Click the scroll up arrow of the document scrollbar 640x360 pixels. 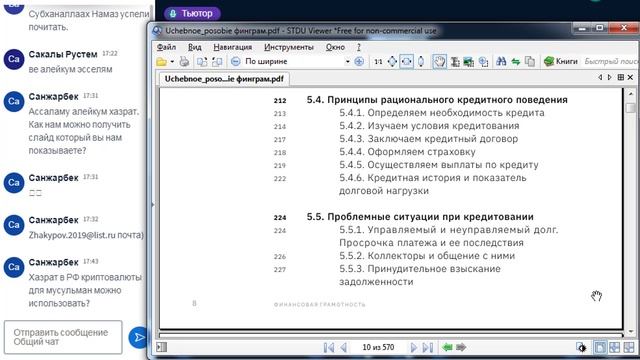pos(631,93)
